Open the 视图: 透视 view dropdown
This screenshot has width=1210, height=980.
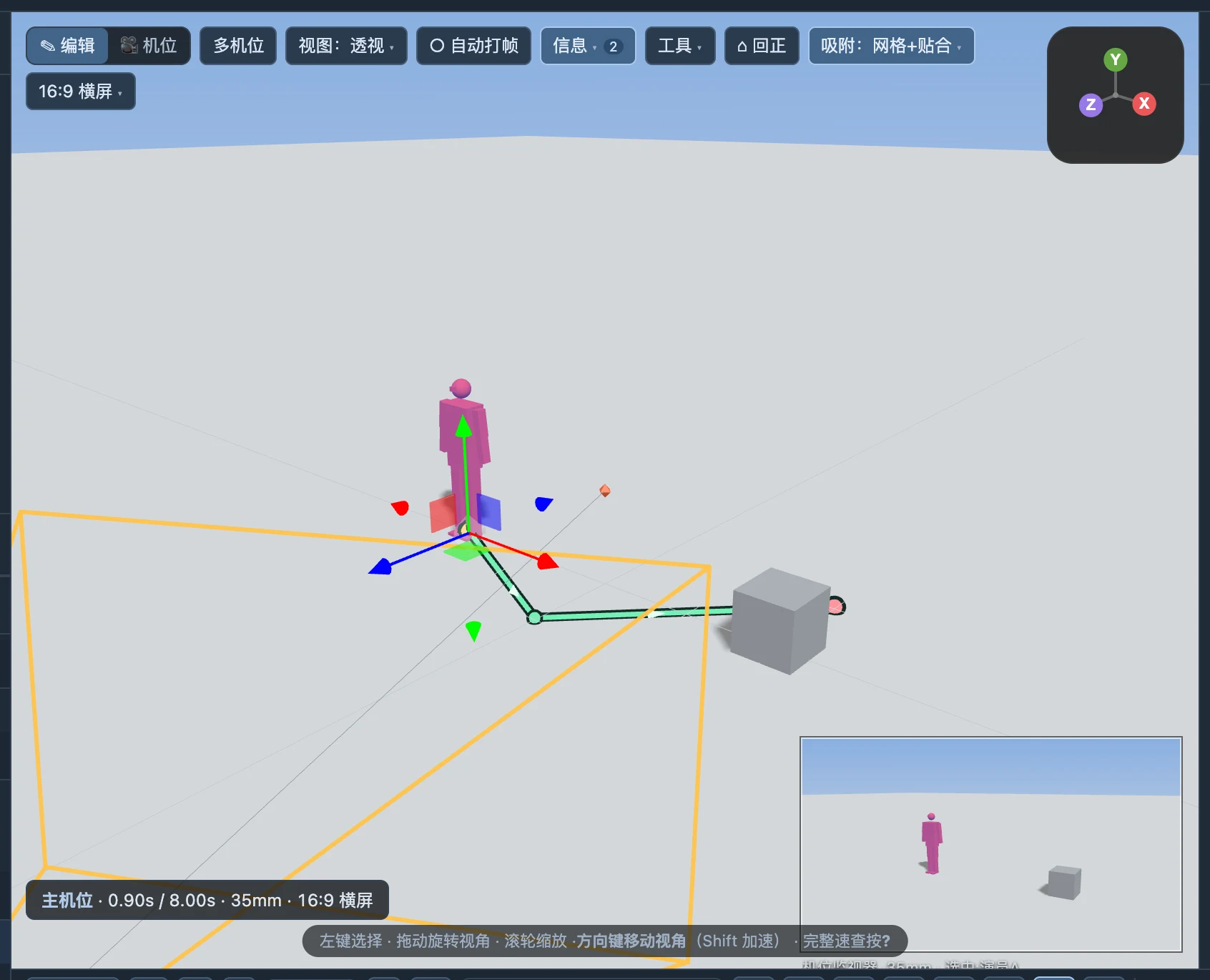pyautogui.click(x=346, y=46)
